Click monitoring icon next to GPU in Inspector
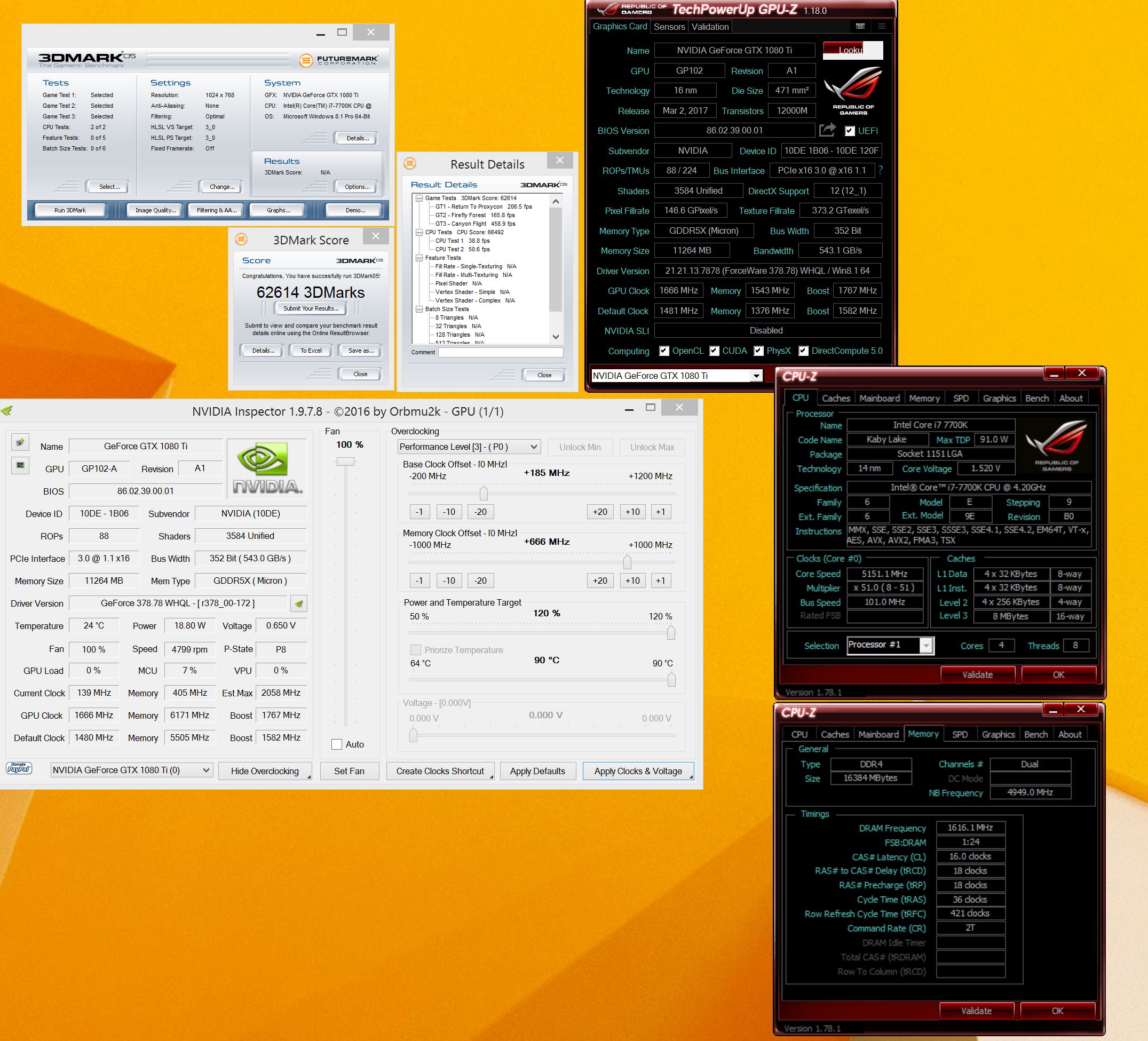The height and width of the screenshot is (1041, 1148). [x=20, y=465]
